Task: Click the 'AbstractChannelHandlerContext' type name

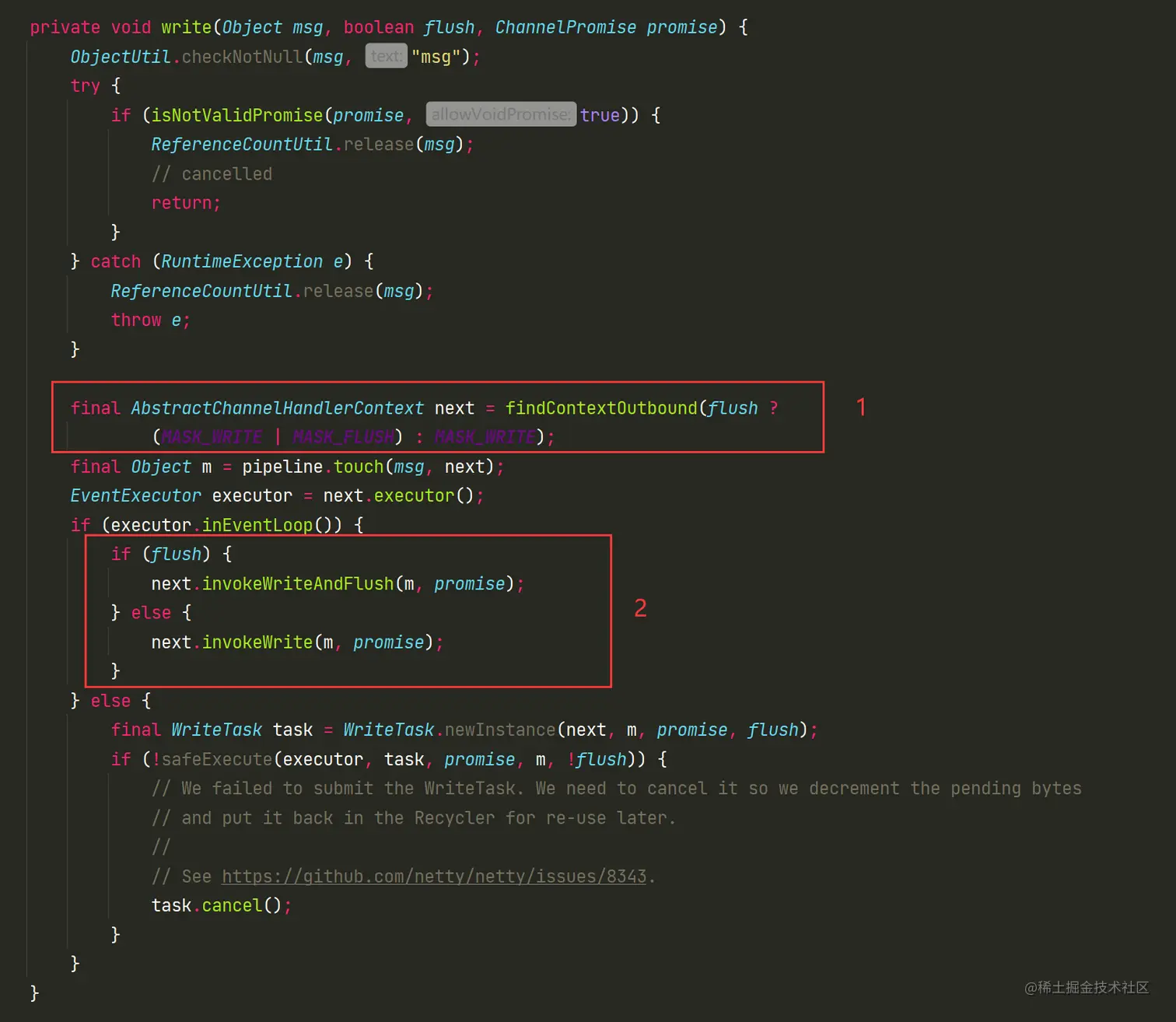Action: [278, 408]
